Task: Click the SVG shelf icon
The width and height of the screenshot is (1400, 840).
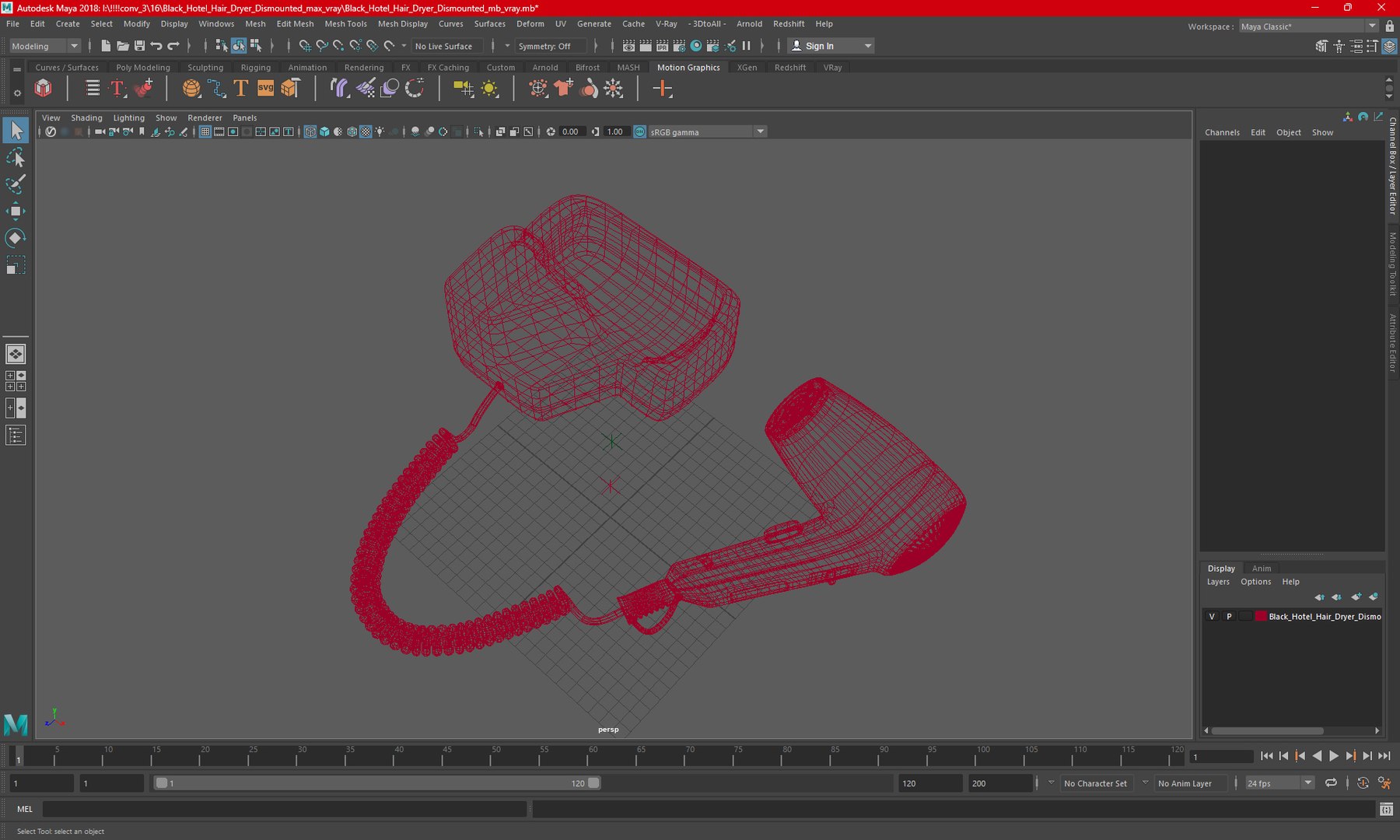Action: point(265,88)
